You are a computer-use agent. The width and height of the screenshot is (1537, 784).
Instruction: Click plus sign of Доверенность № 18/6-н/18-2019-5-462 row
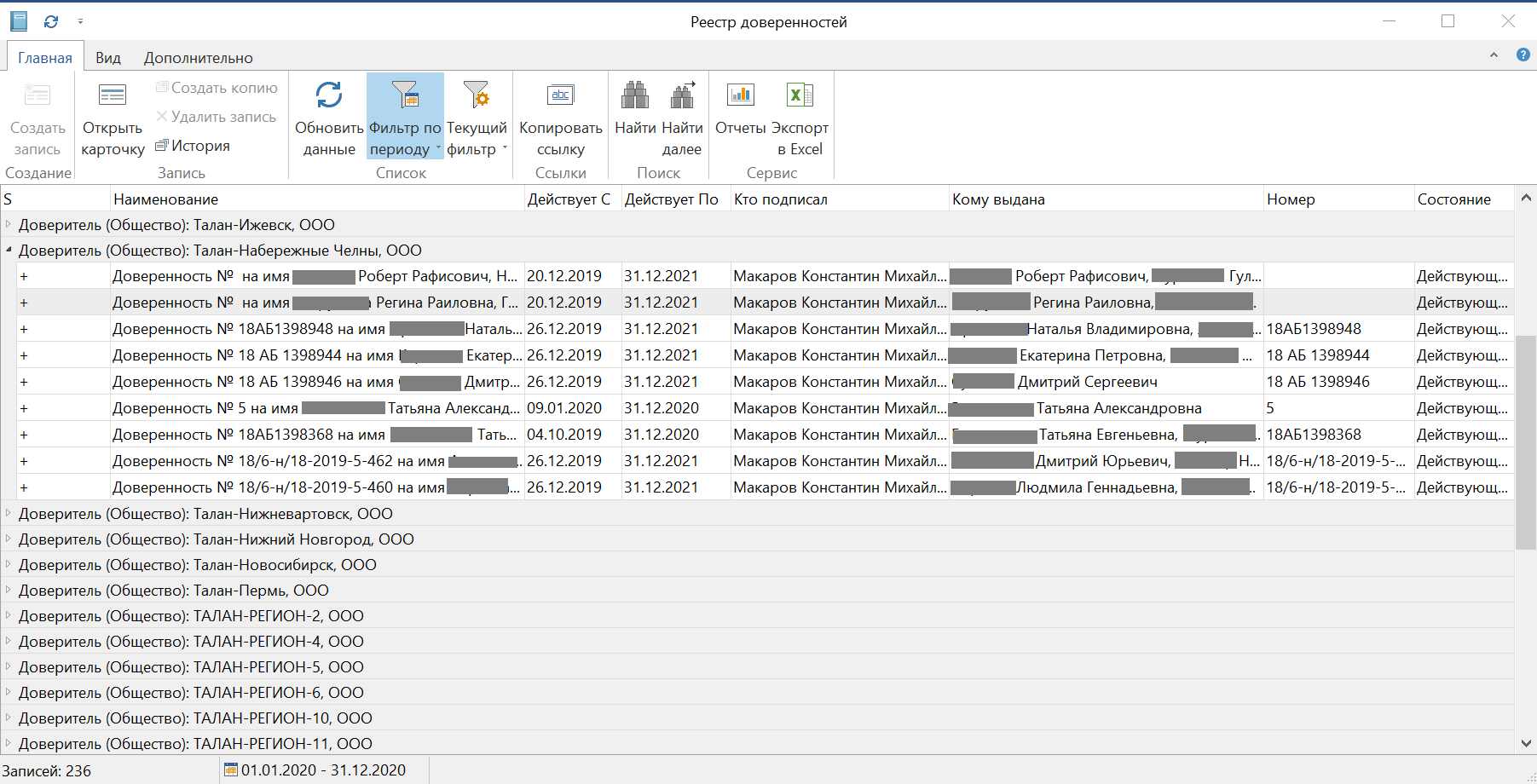coord(24,461)
